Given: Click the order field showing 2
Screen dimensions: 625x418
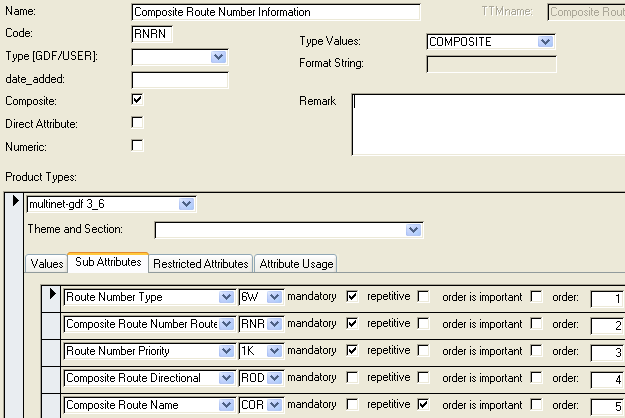Looking at the screenshot, I should tap(607, 326).
